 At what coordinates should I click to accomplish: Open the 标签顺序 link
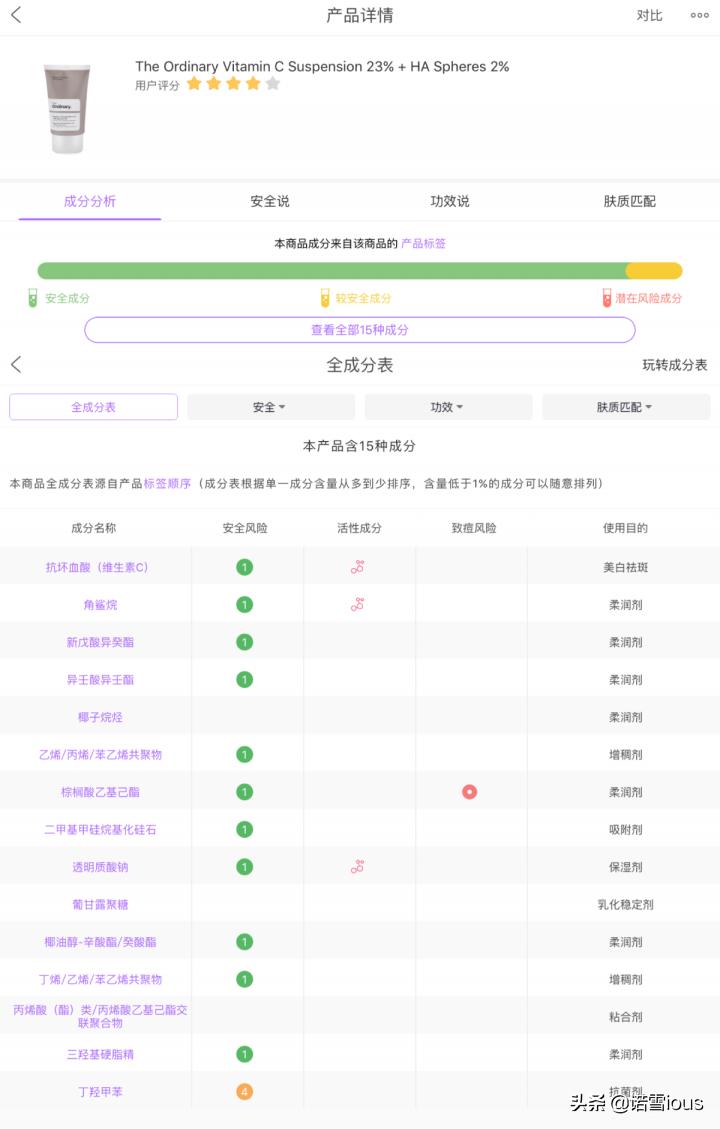click(x=167, y=484)
